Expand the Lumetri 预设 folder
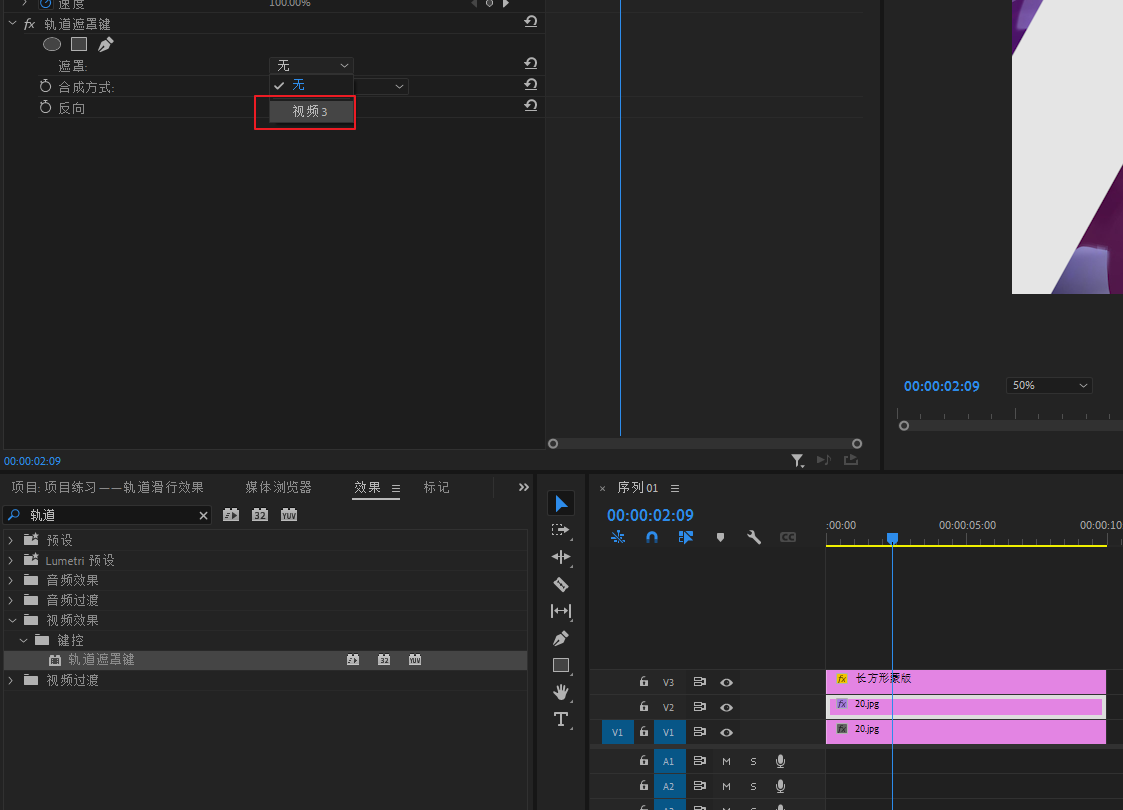This screenshot has width=1123, height=810. 11,560
